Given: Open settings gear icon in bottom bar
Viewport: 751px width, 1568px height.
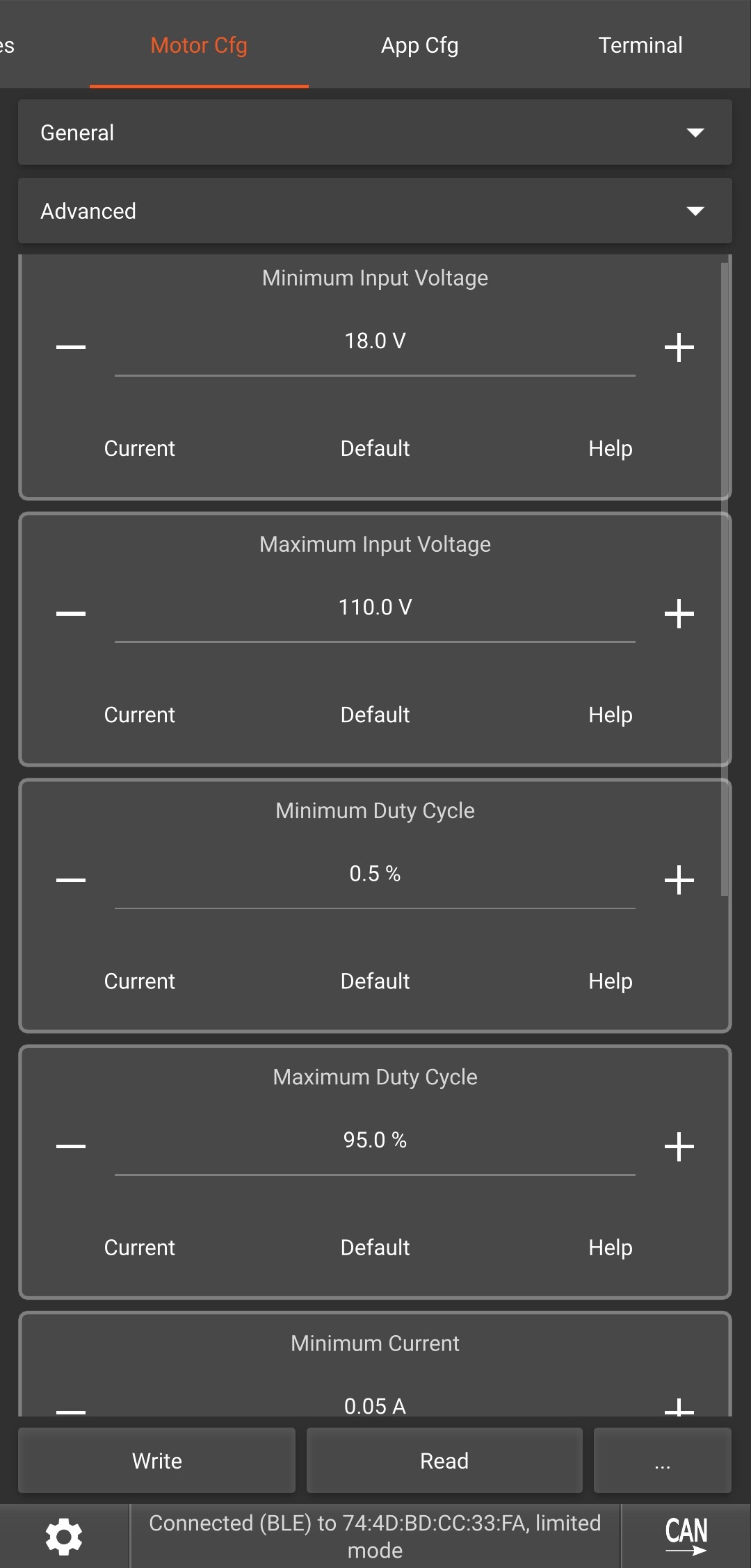Looking at the screenshot, I should (x=64, y=1536).
